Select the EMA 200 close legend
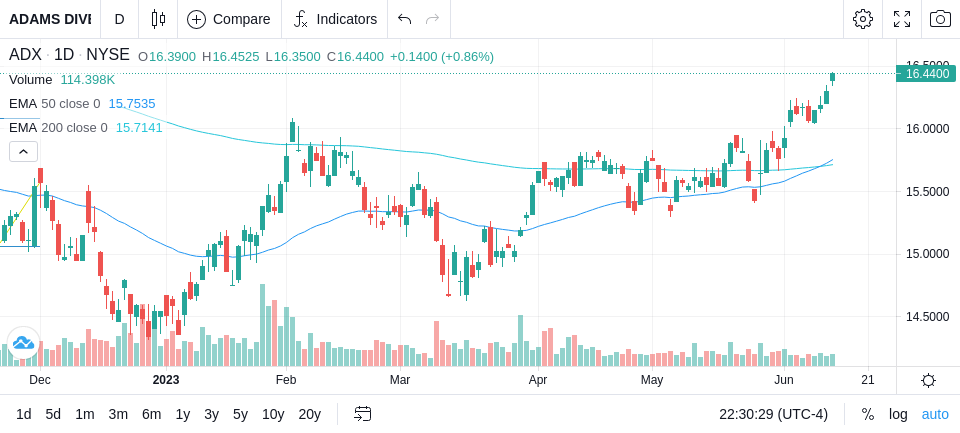This screenshot has width=960, height=433. (58, 128)
